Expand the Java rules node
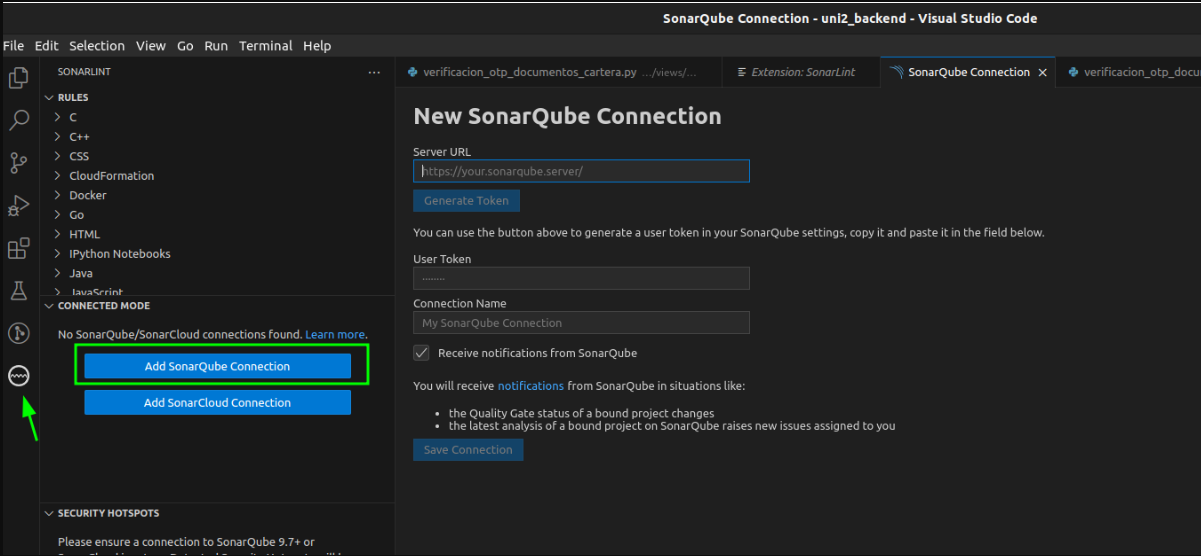Viewport: 1201px width, 556px height. [x=58, y=273]
